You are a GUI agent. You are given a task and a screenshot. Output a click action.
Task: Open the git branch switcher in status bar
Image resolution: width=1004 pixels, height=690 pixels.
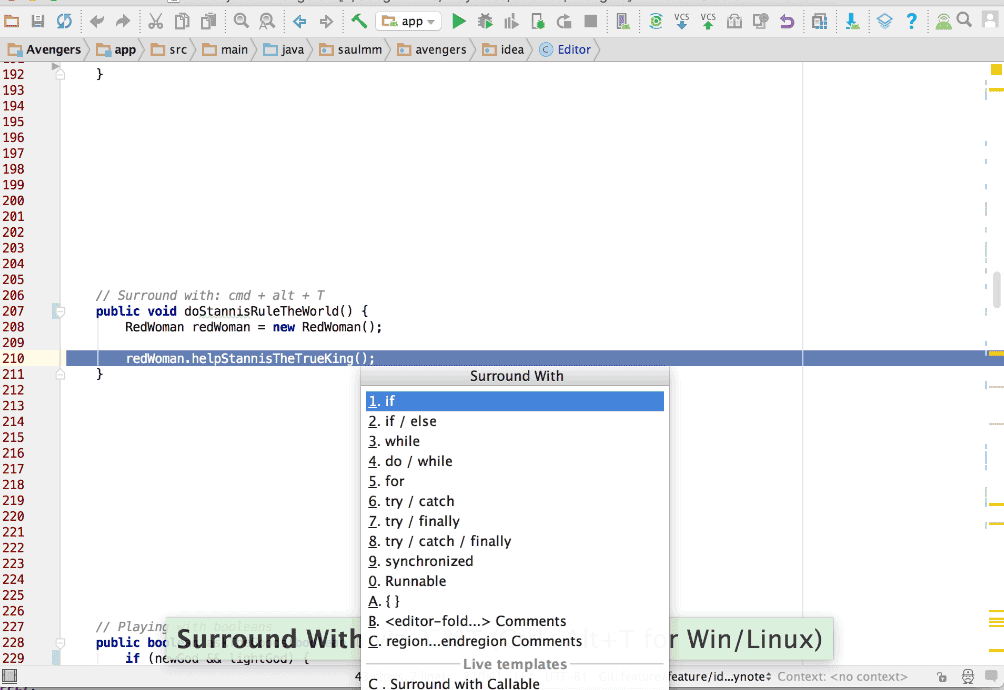(x=717, y=676)
